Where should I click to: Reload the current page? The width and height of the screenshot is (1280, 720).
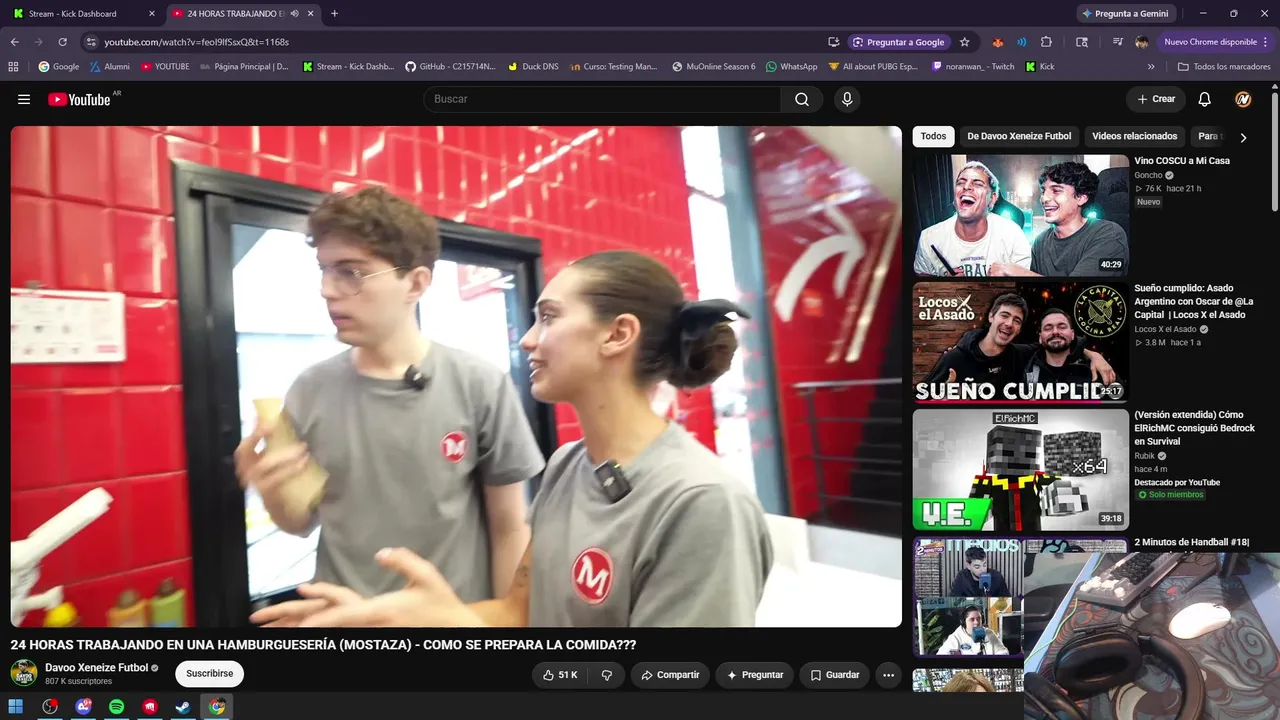coord(62,42)
